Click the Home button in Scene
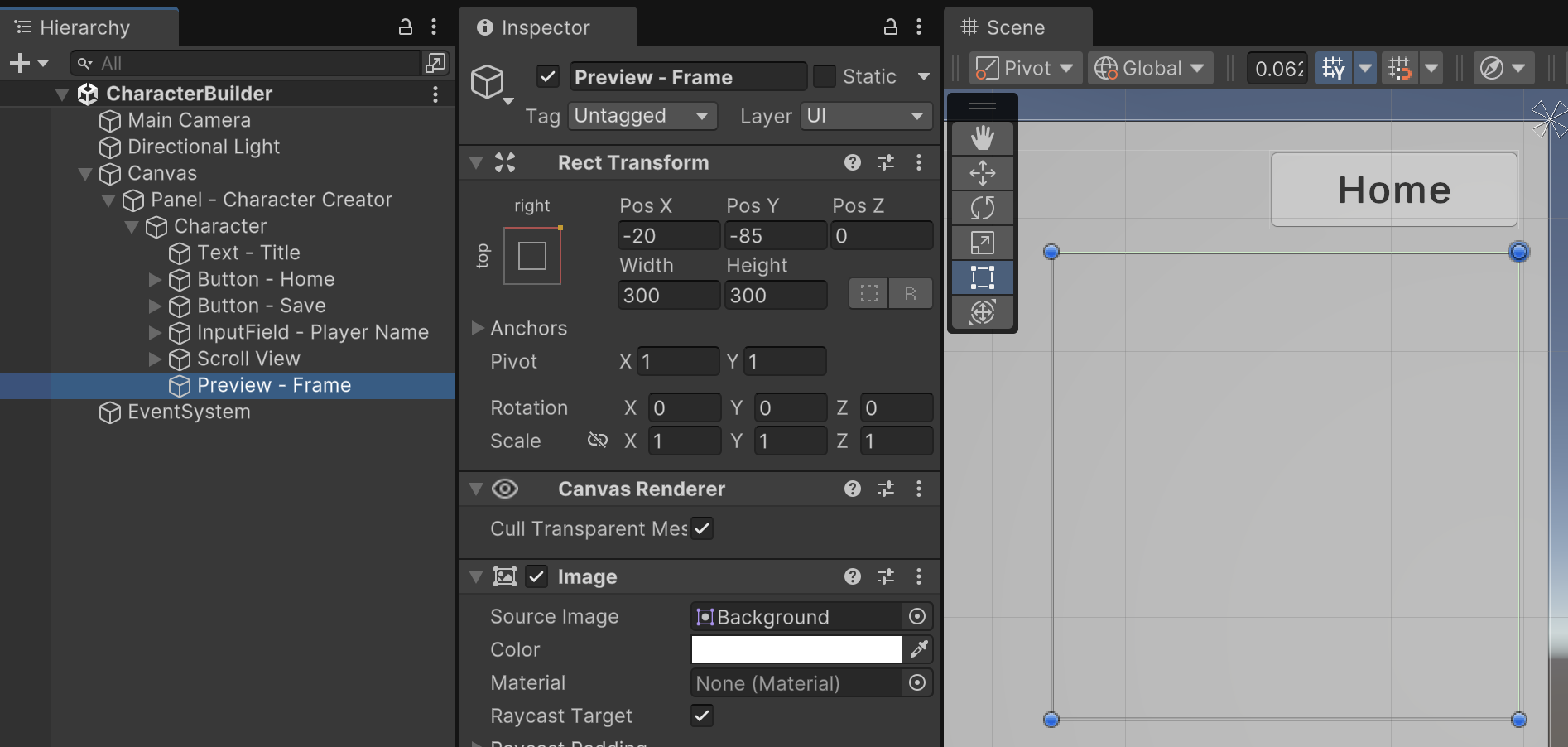This screenshot has width=1568, height=747. tap(1393, 190)
